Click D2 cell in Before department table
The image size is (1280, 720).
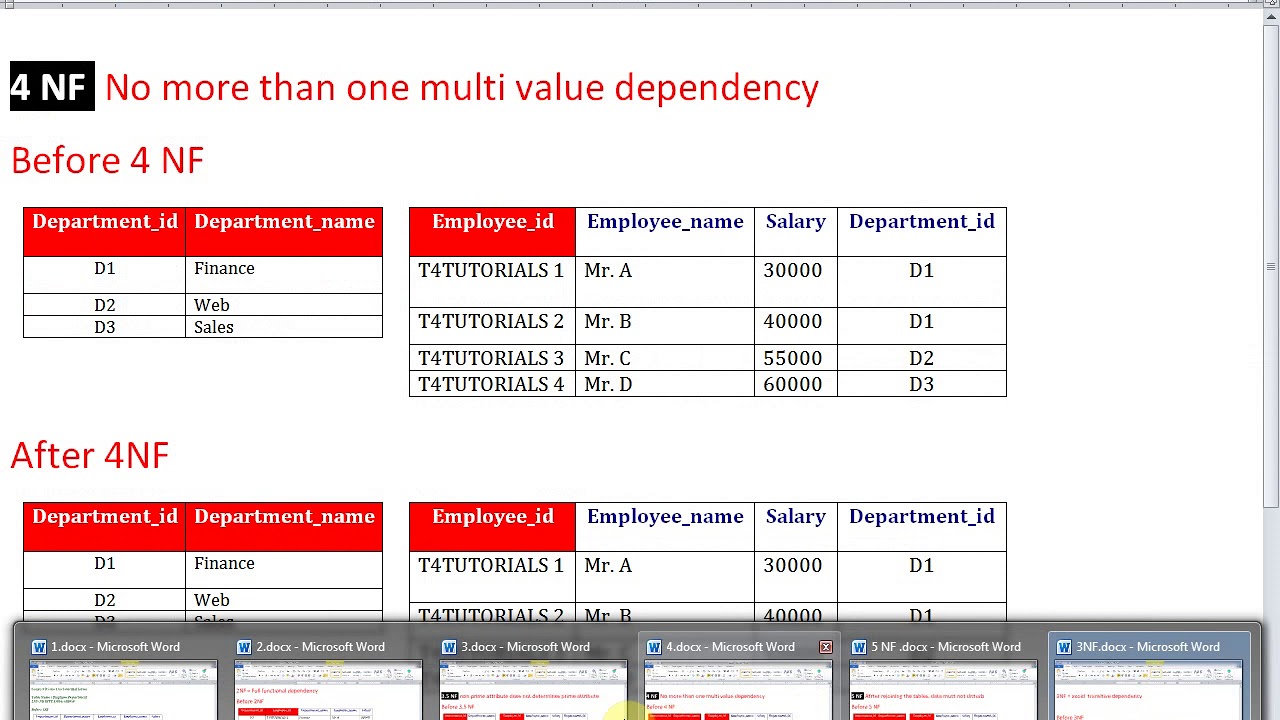[x=105, y=305]
